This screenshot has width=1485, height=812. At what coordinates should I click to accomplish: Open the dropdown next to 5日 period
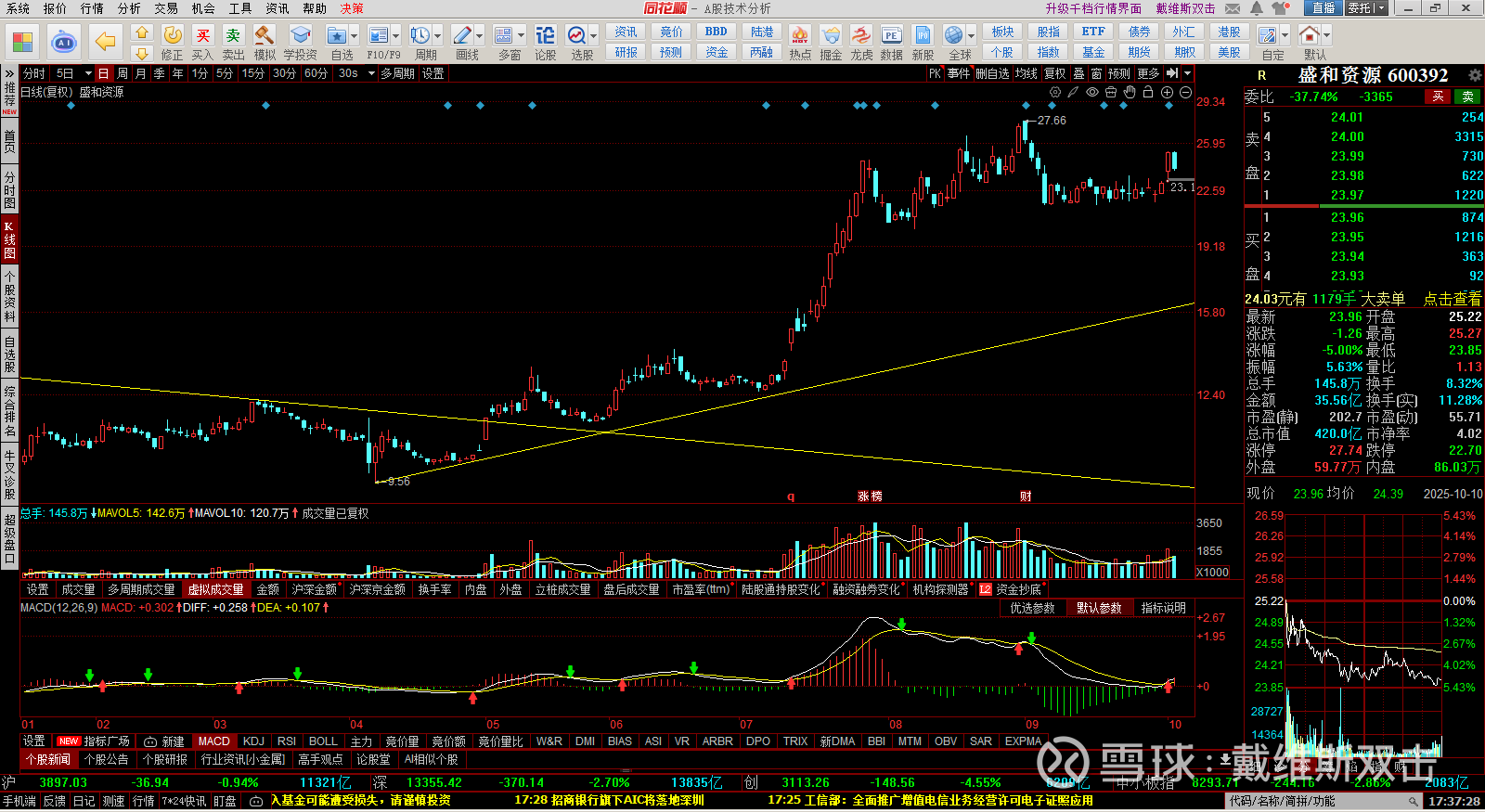point(88,73)
